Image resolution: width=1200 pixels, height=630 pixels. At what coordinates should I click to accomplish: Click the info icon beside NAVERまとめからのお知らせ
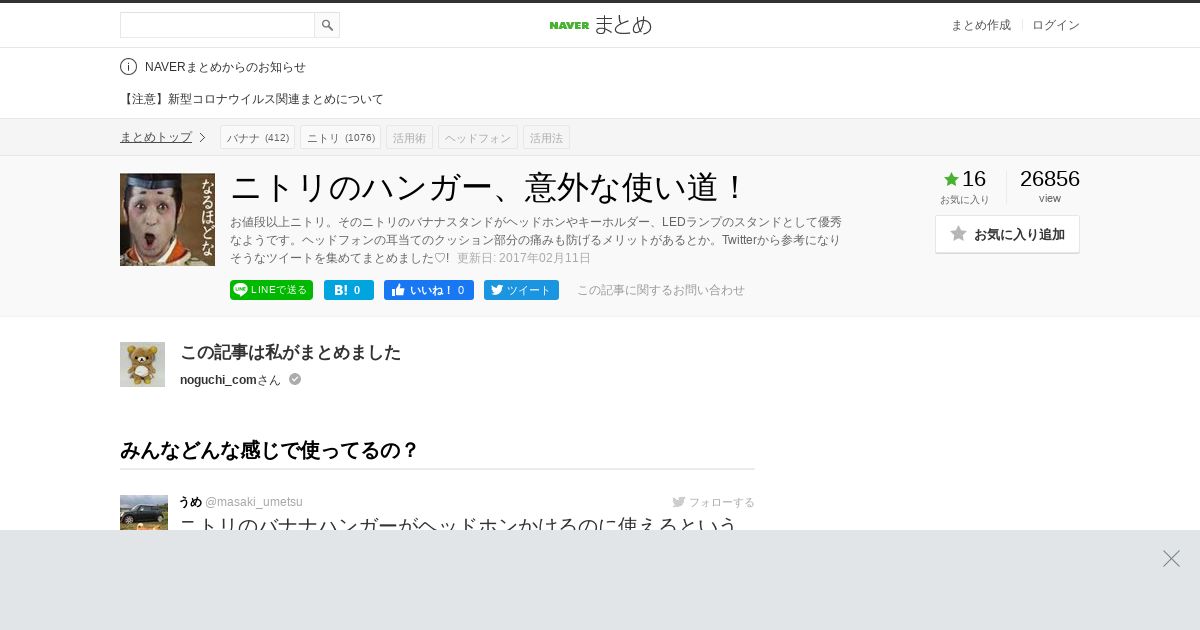click(x=128, y=67)
